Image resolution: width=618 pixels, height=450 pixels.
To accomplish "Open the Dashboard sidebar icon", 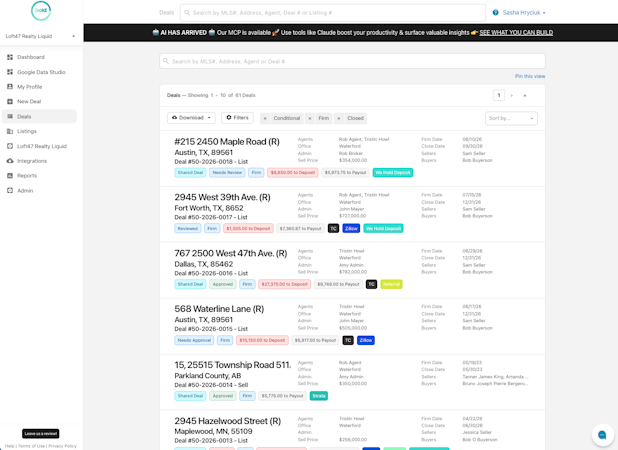I will click(10, 57).
